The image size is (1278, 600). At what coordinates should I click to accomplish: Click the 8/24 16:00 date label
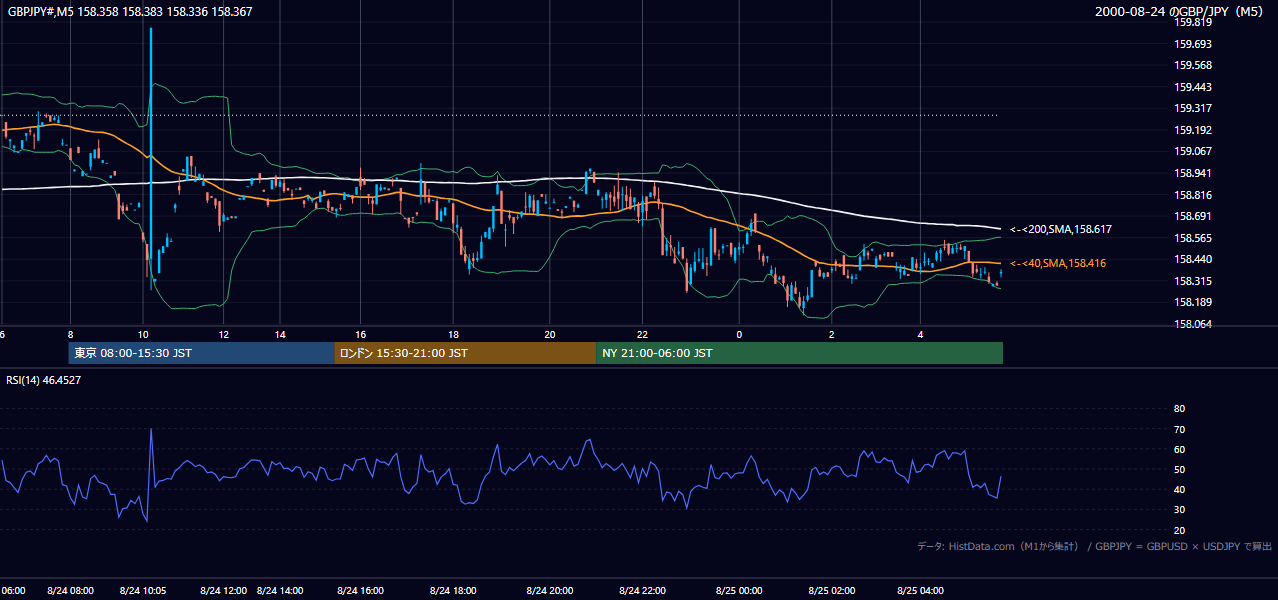tap(360, 591)
